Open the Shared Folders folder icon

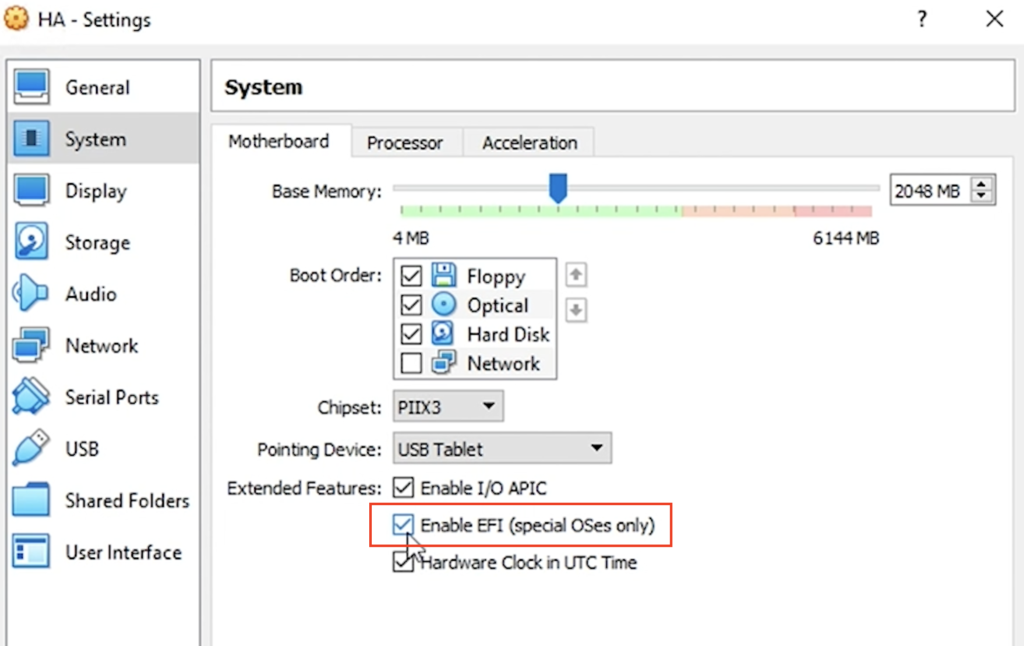point(31,500)
